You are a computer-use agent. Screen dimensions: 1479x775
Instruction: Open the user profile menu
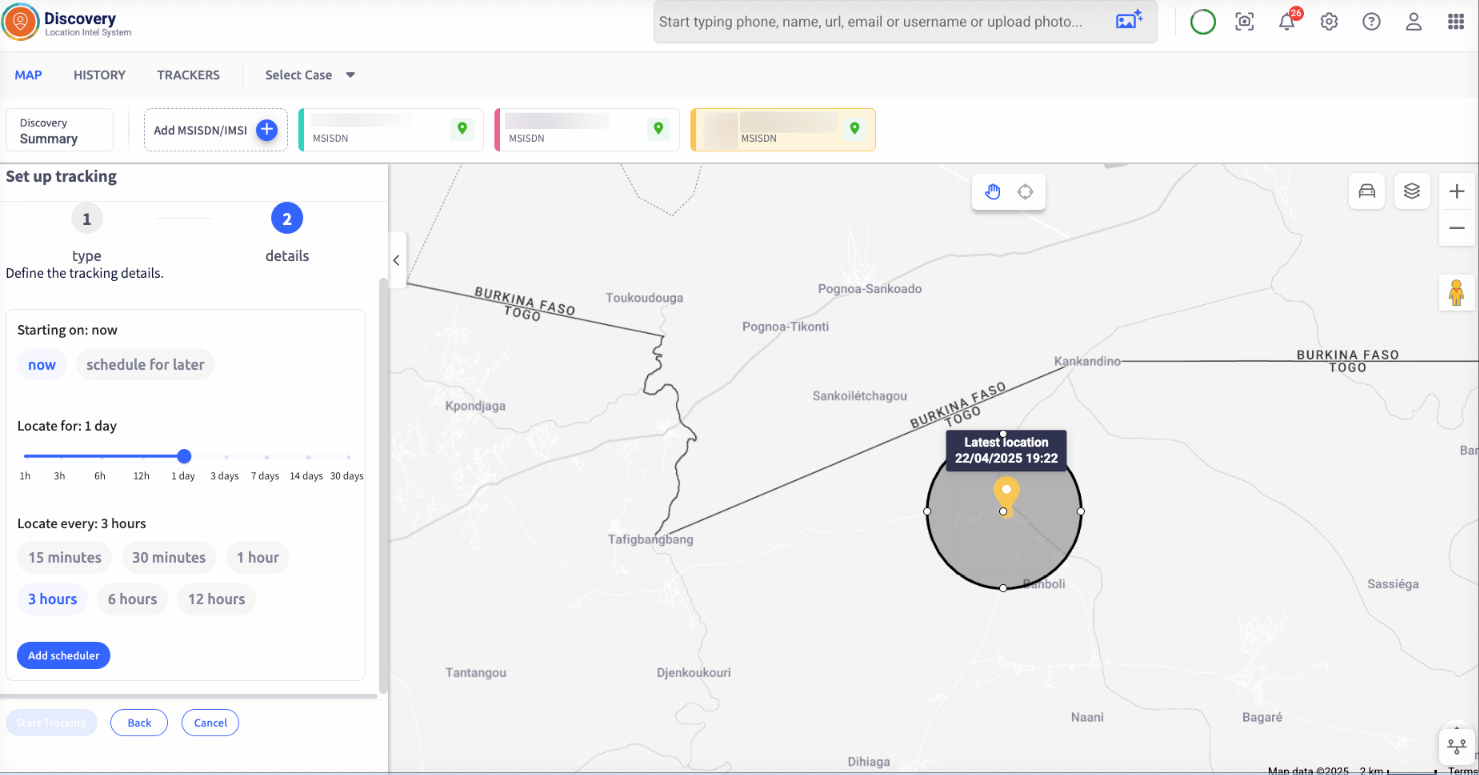[1413, 22]
